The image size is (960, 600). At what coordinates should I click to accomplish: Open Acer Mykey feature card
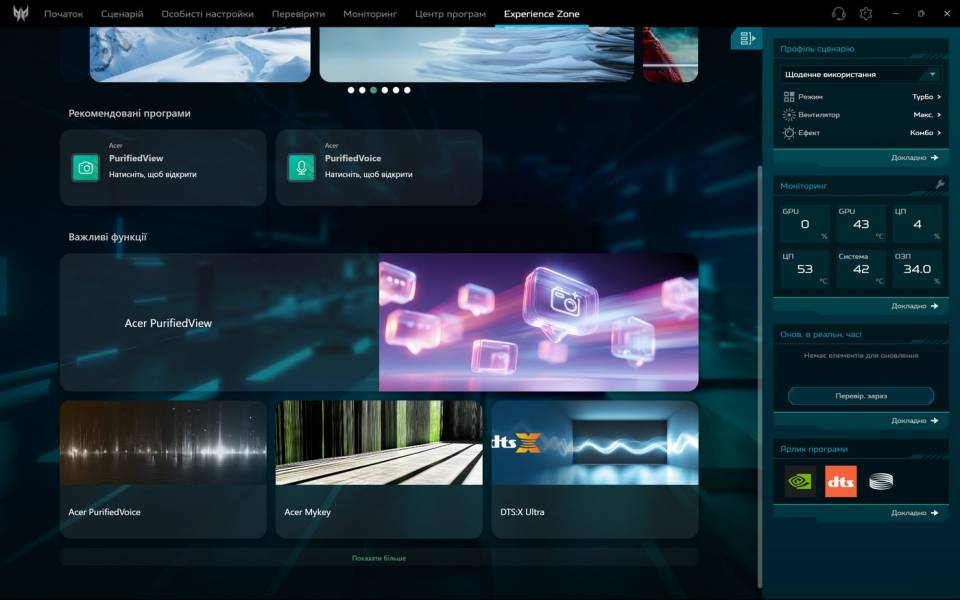[379, 470]
